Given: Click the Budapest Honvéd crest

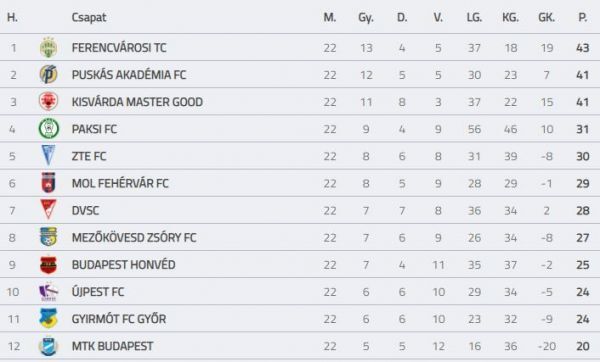Looking at the screenshot, I should [49, 264].
